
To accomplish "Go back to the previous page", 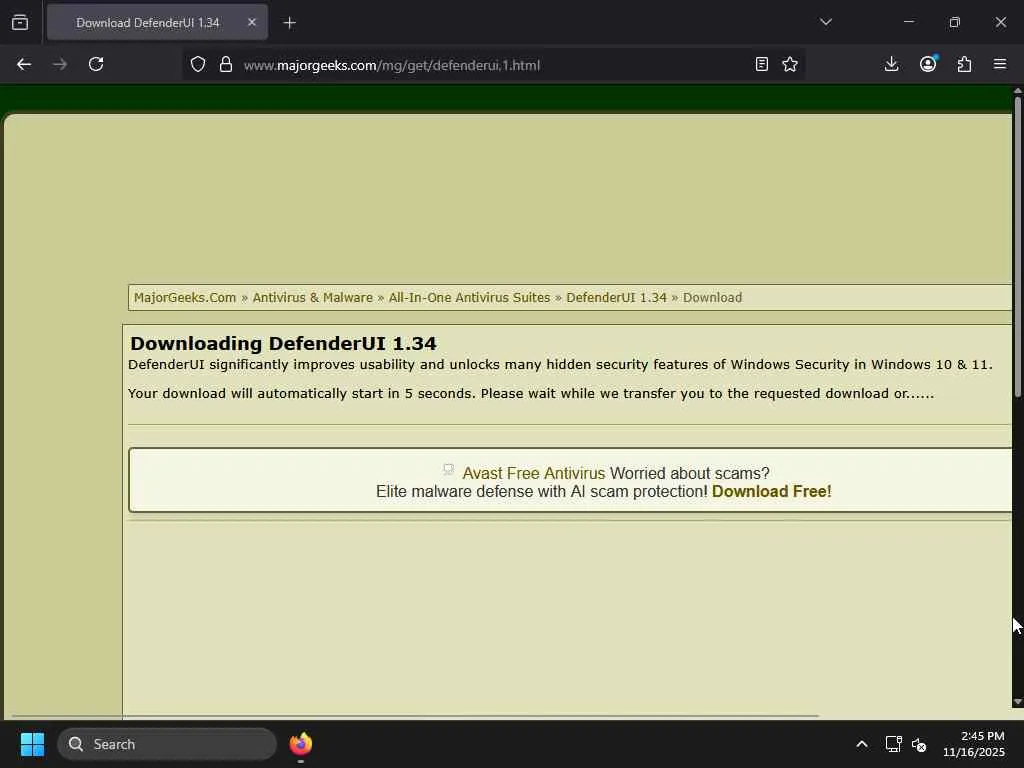I will (24, 64).
